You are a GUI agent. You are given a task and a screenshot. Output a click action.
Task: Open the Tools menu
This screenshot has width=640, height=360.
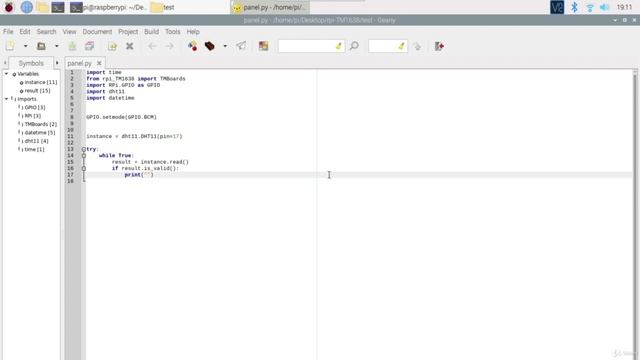(172, 31)
